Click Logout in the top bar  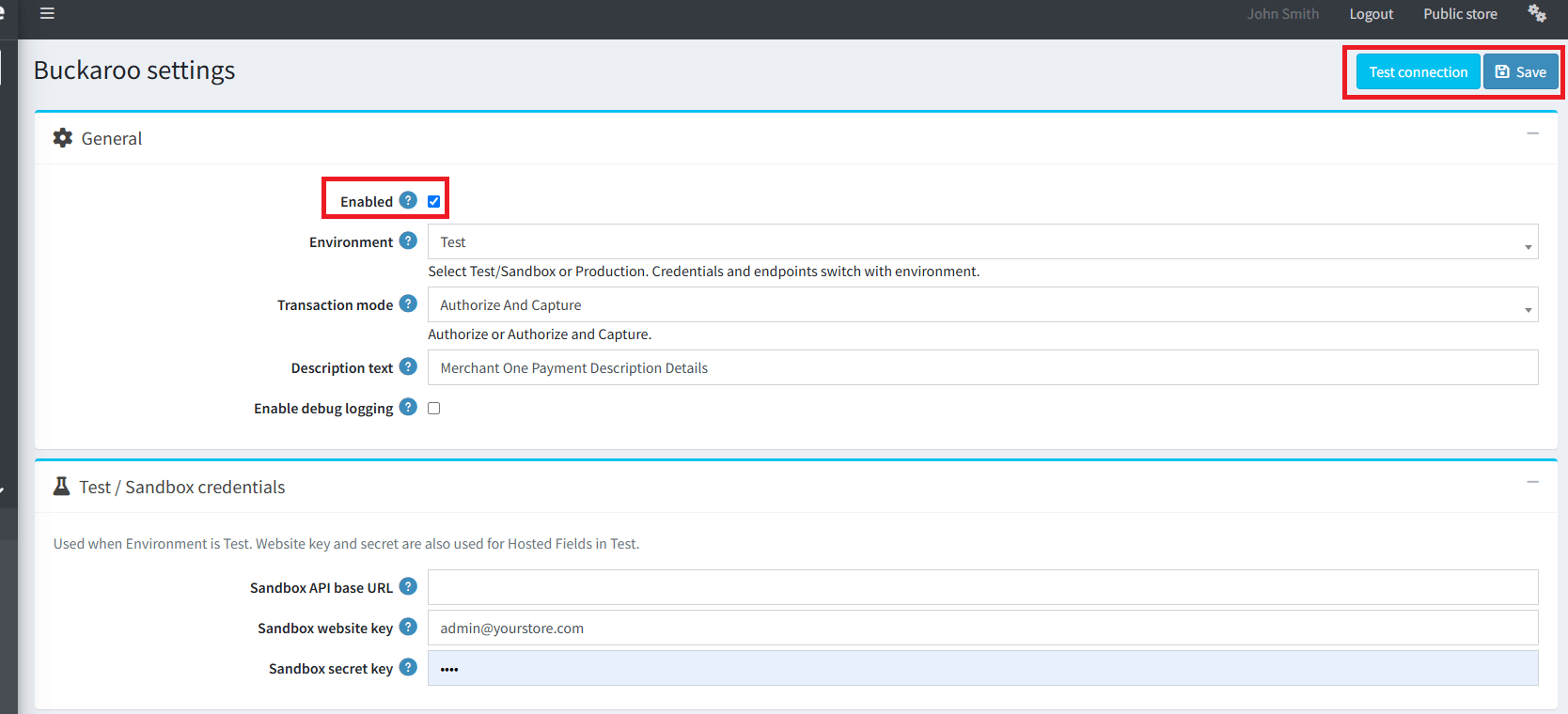point(1372,14)
